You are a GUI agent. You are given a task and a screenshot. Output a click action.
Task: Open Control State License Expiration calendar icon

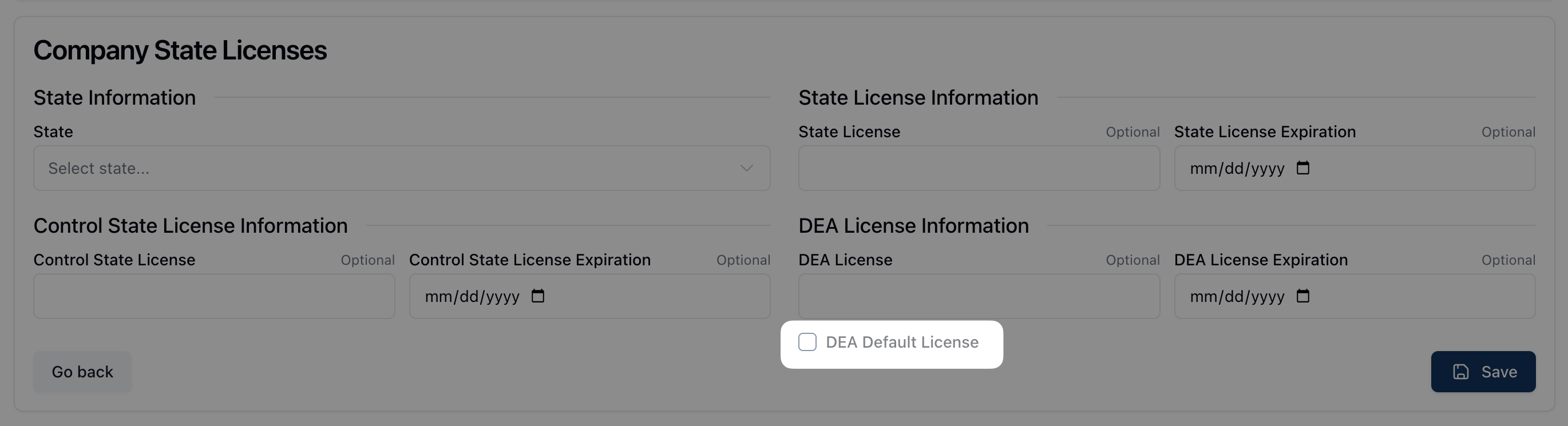537,296
